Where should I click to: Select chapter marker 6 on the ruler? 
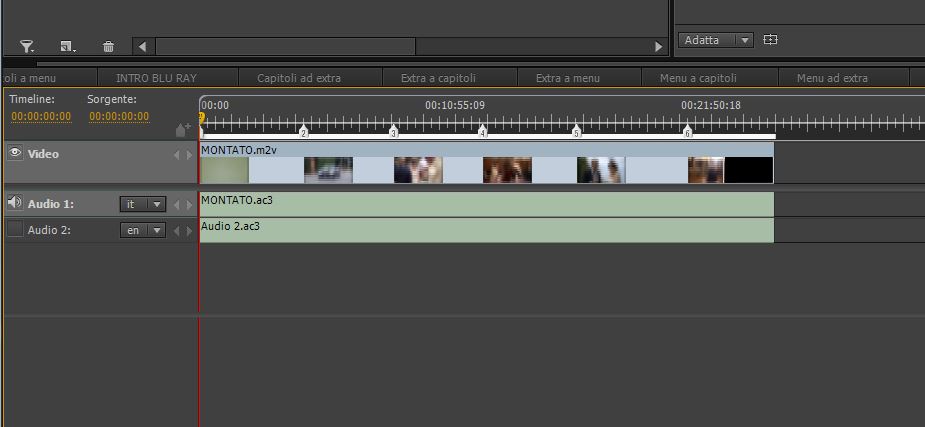coord(687,132)
